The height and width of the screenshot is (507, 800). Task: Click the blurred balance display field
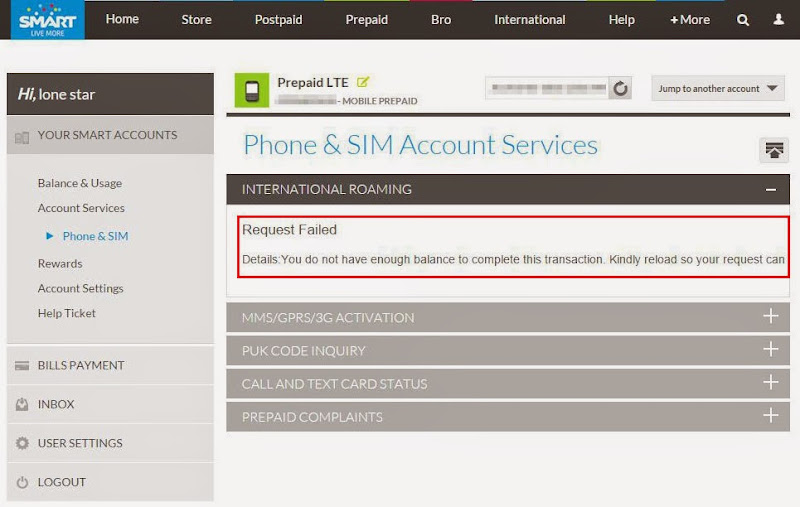click(x=547, y=89)
